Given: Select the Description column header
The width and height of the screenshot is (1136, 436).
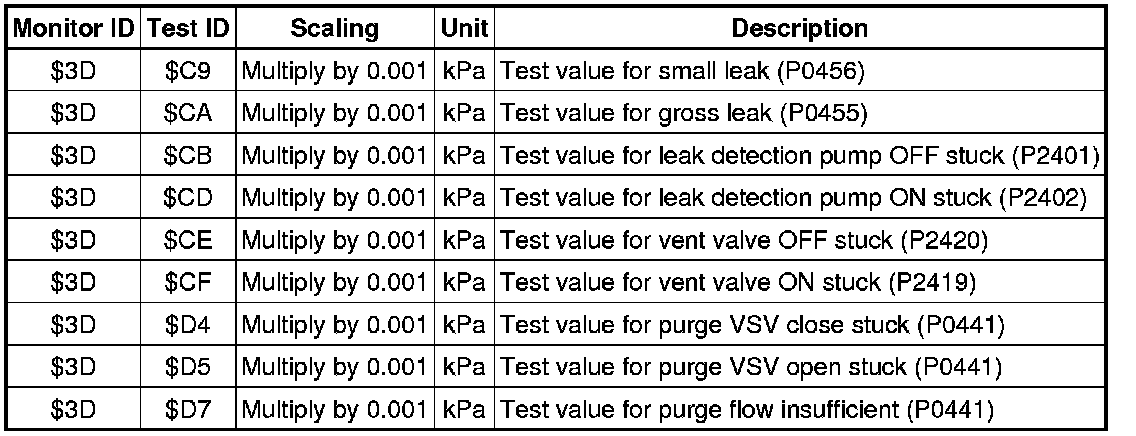Looking at the screenshot, I should click(800, 29).
